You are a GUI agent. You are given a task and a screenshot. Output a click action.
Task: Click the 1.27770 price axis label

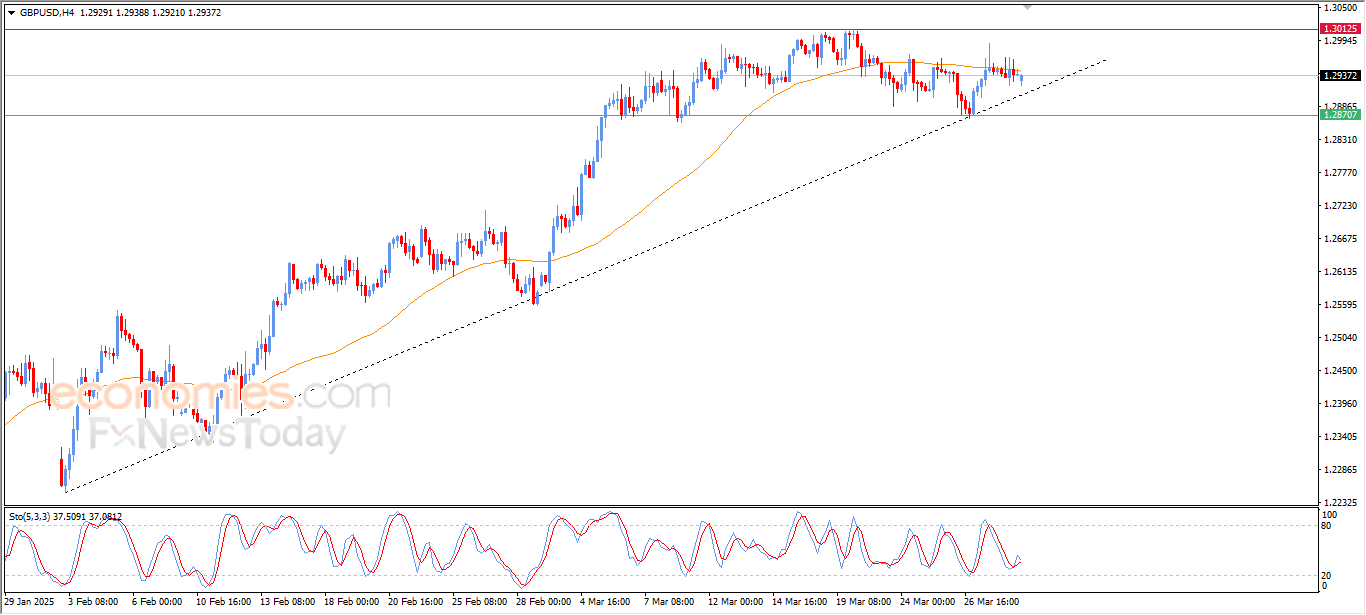coord(1338,173)
